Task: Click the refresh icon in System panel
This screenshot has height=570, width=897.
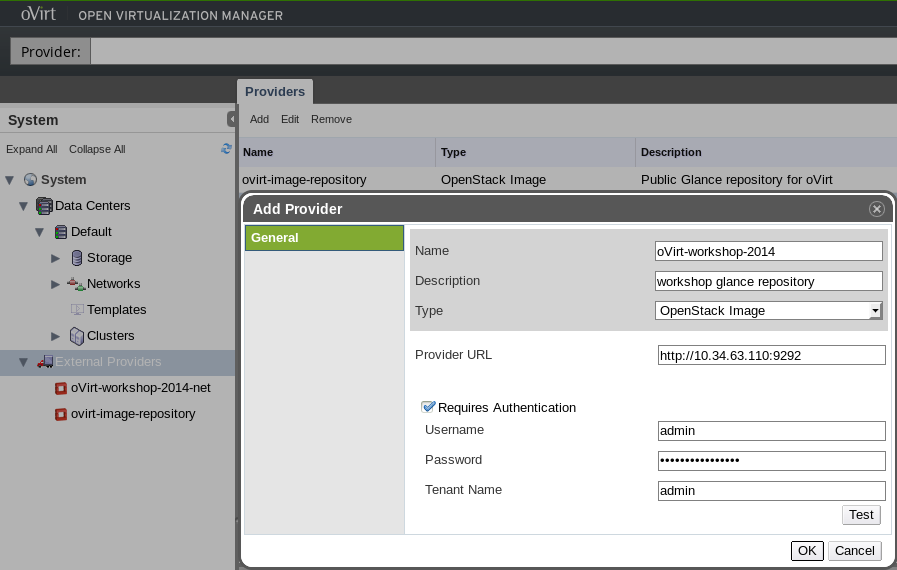Action: tap(227, 149)
